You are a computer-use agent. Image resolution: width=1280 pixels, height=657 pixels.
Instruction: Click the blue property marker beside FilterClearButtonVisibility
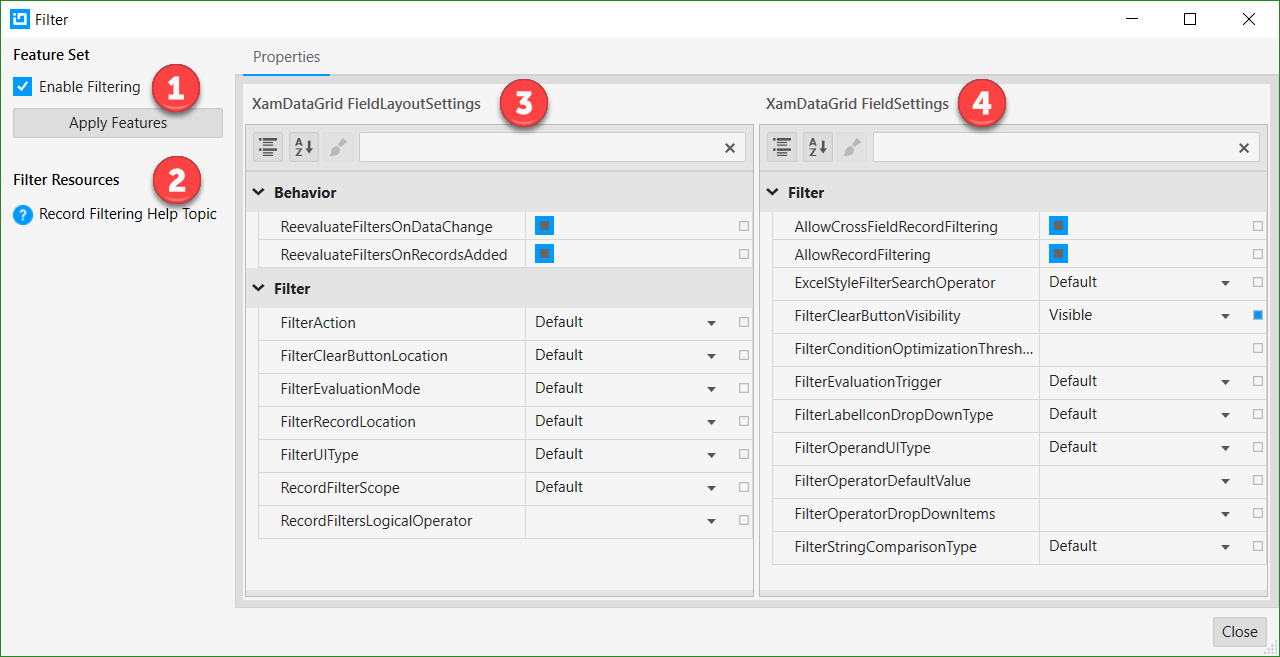click(1258, 316)
